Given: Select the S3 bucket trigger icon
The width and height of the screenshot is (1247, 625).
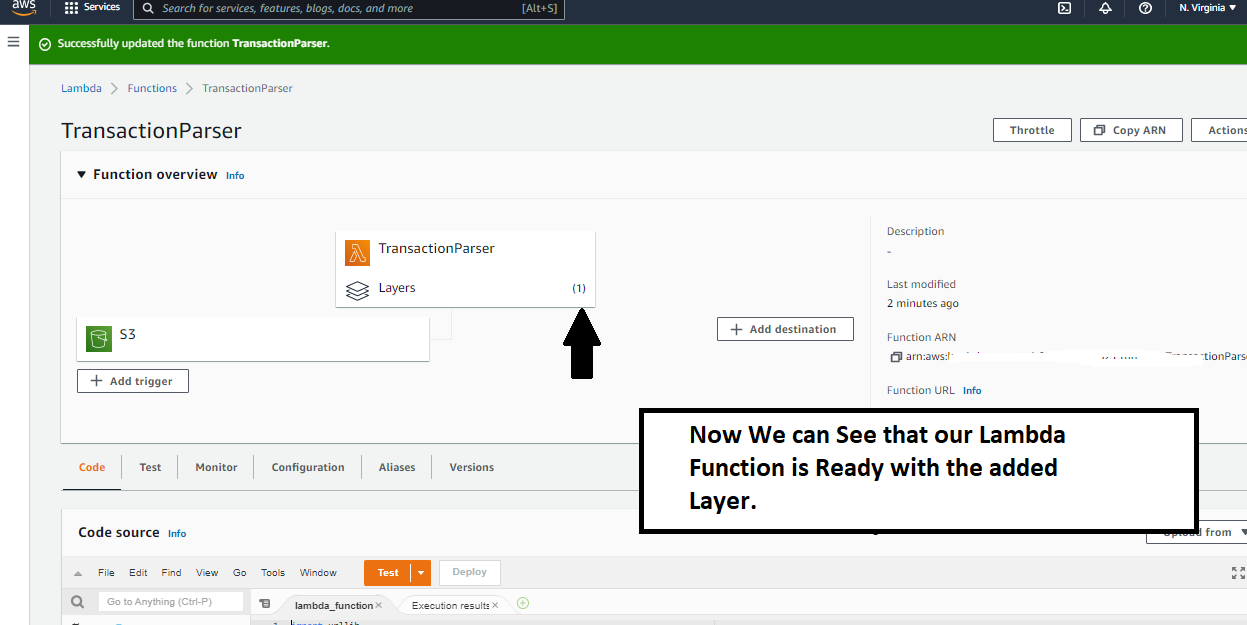Looking at the screenshot, I should tap(98, 338).
